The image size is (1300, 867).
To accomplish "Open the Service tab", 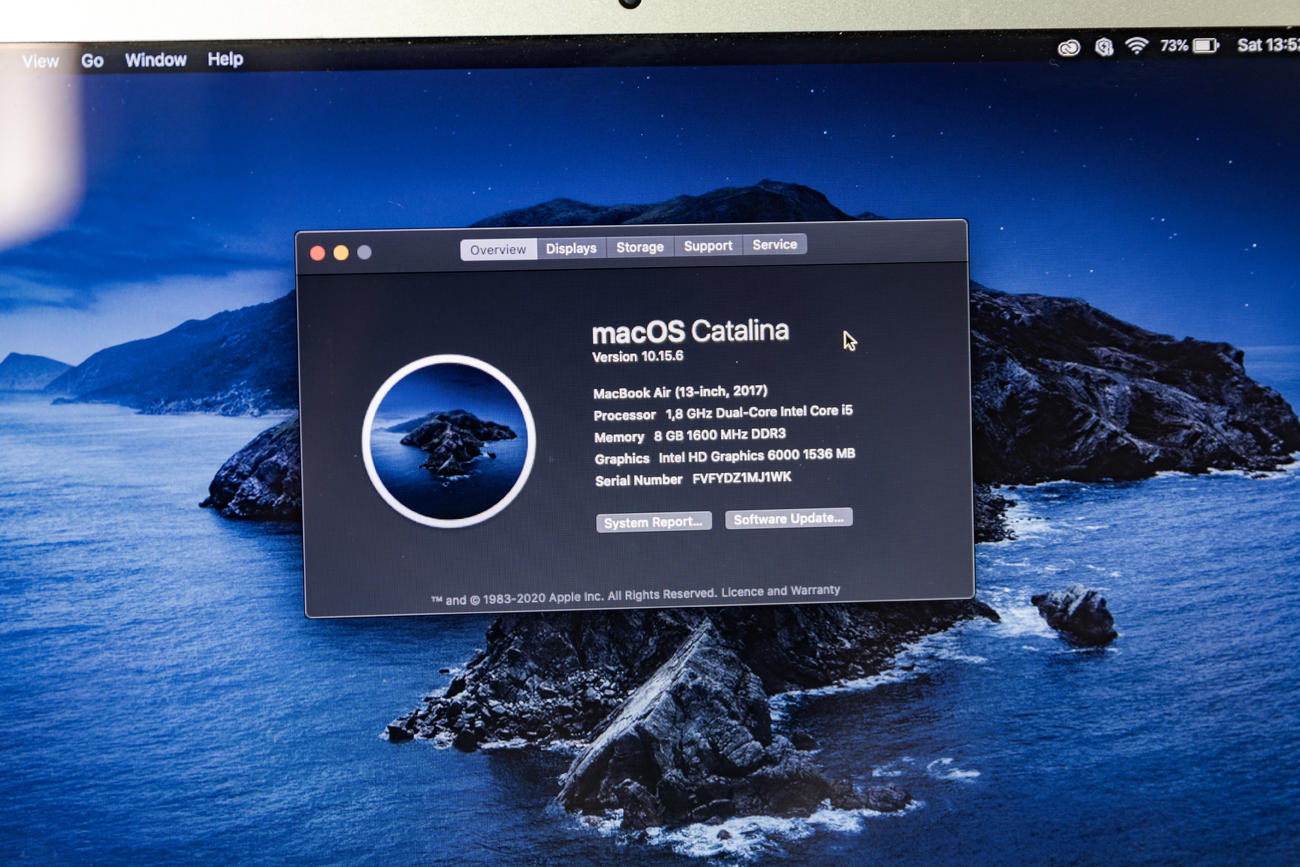I will [774, 245].
